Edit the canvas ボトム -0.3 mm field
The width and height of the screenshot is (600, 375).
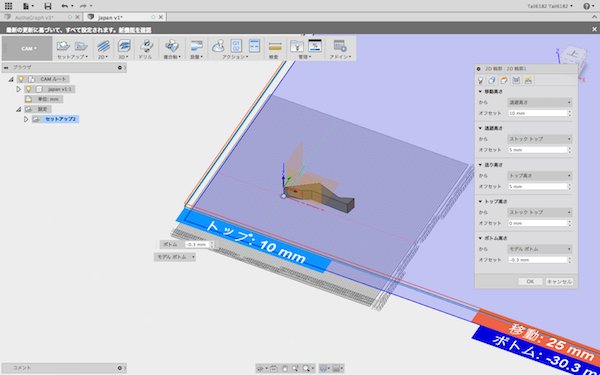pos(197,245)
